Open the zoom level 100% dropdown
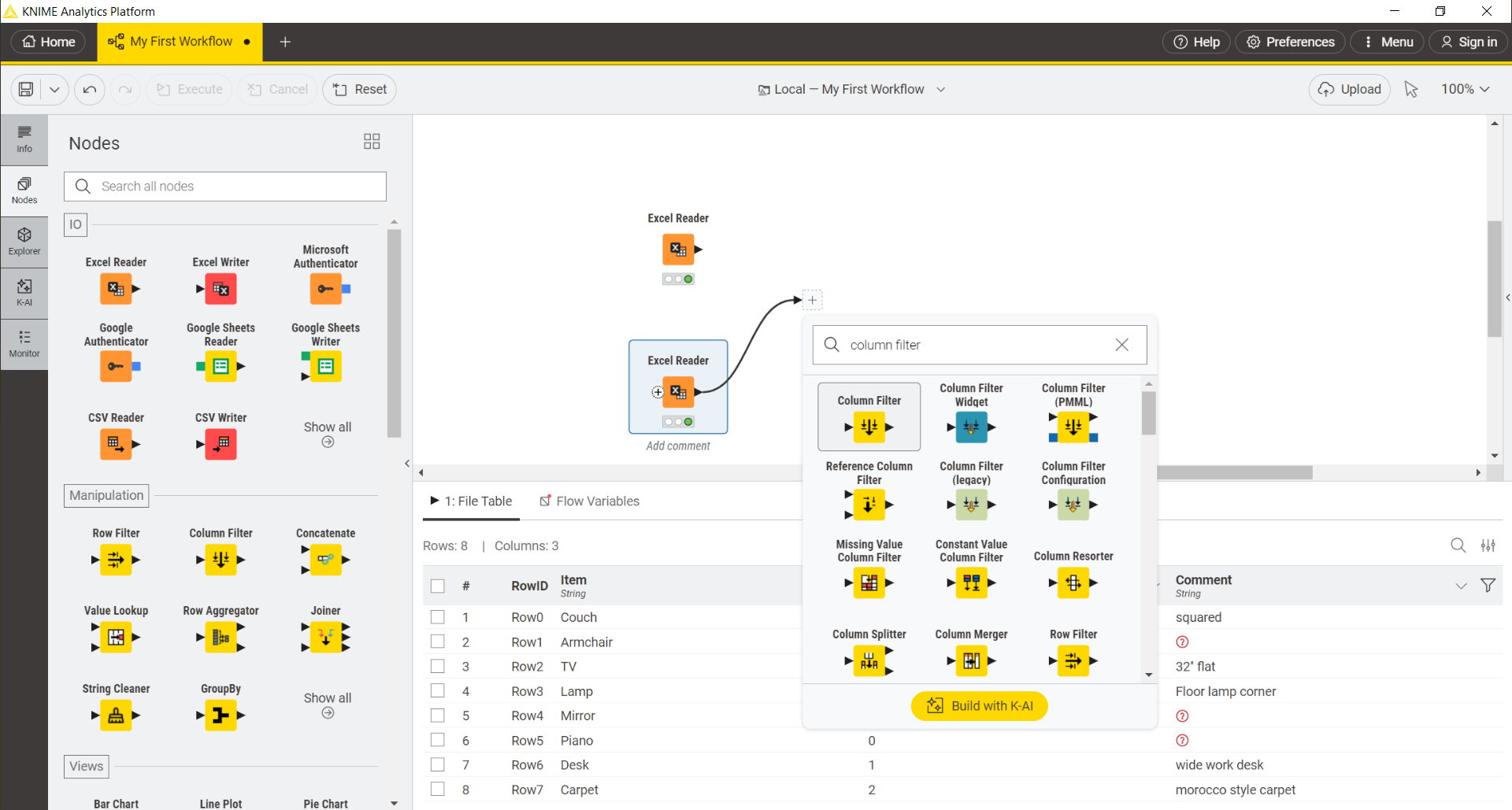 [1464, 89]
